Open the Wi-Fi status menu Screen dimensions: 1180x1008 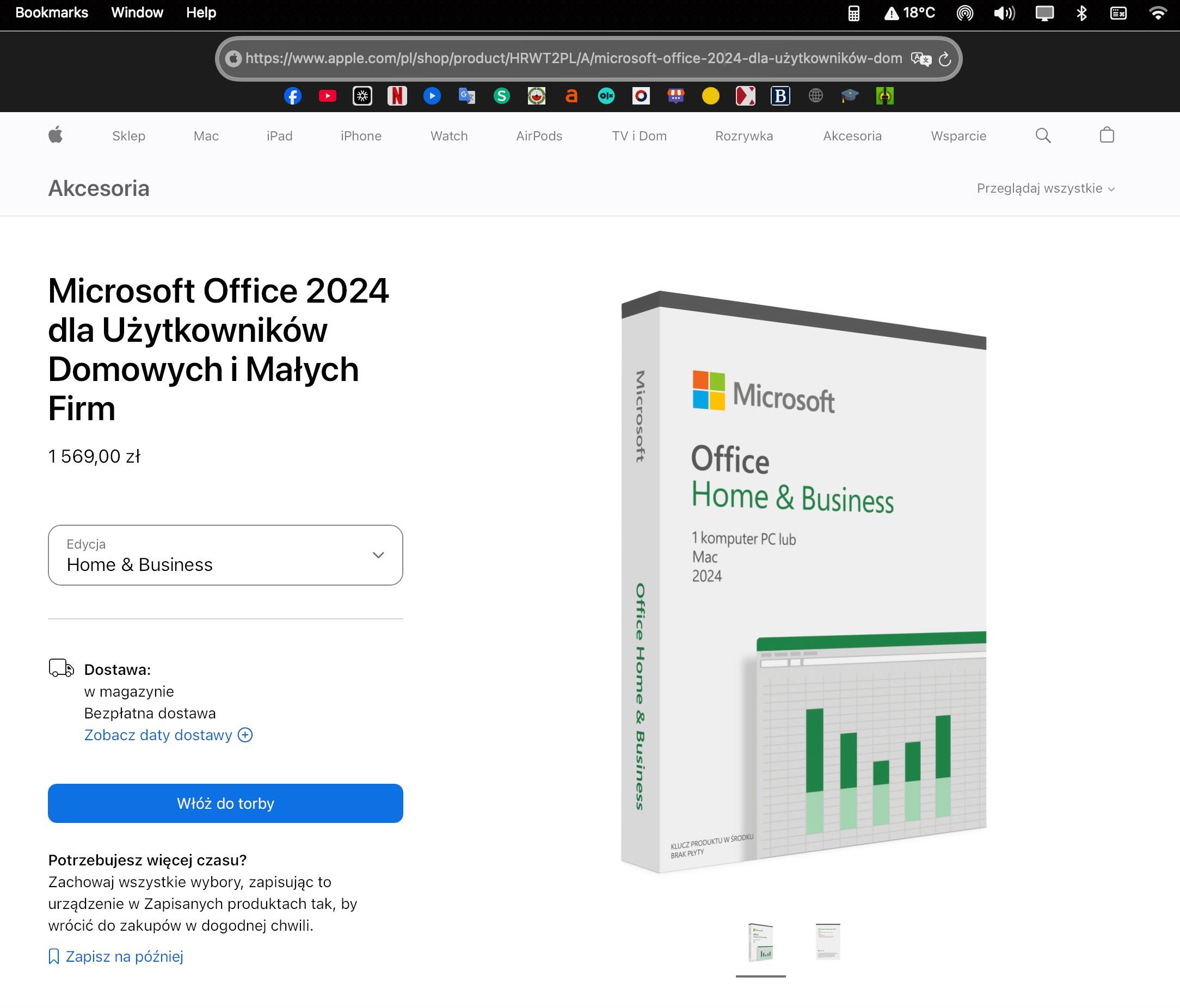(1157, 13)
